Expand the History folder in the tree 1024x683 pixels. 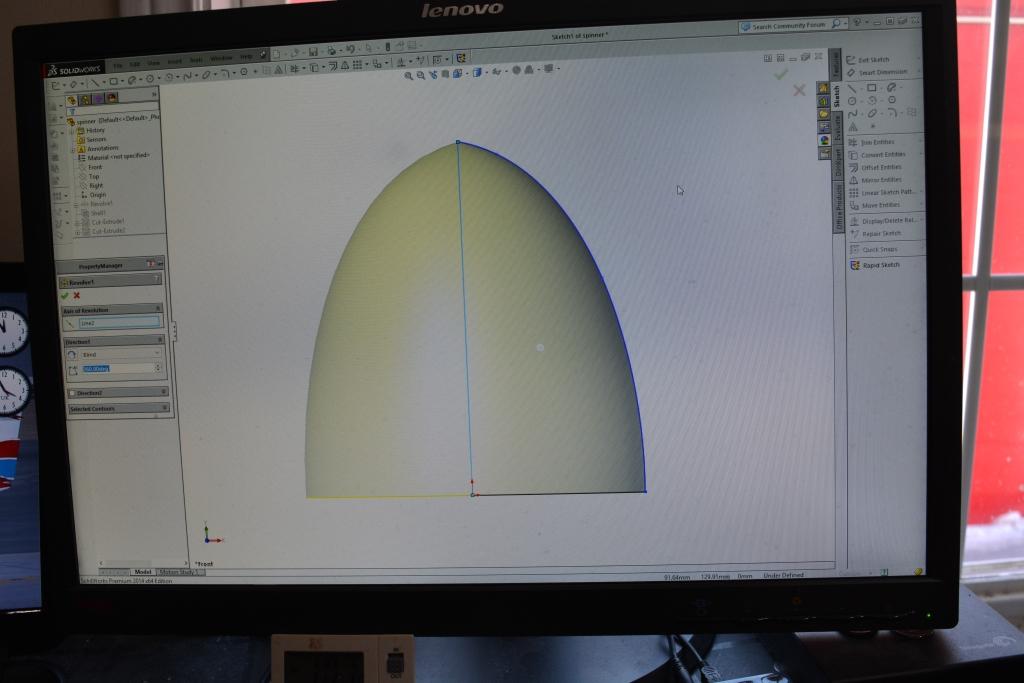pos(76,130)
